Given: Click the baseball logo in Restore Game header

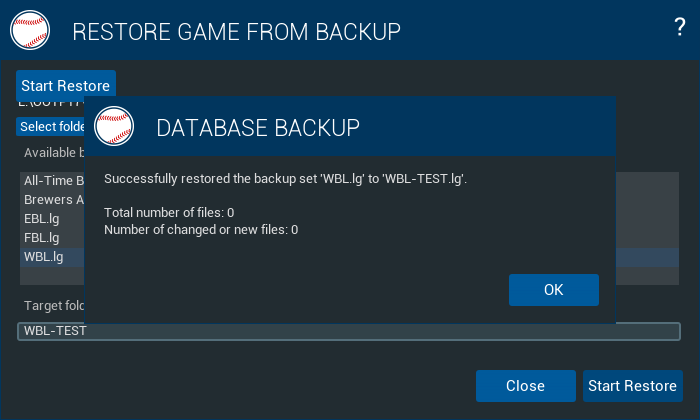Looking at the screenshot, I should pos(30,30).
